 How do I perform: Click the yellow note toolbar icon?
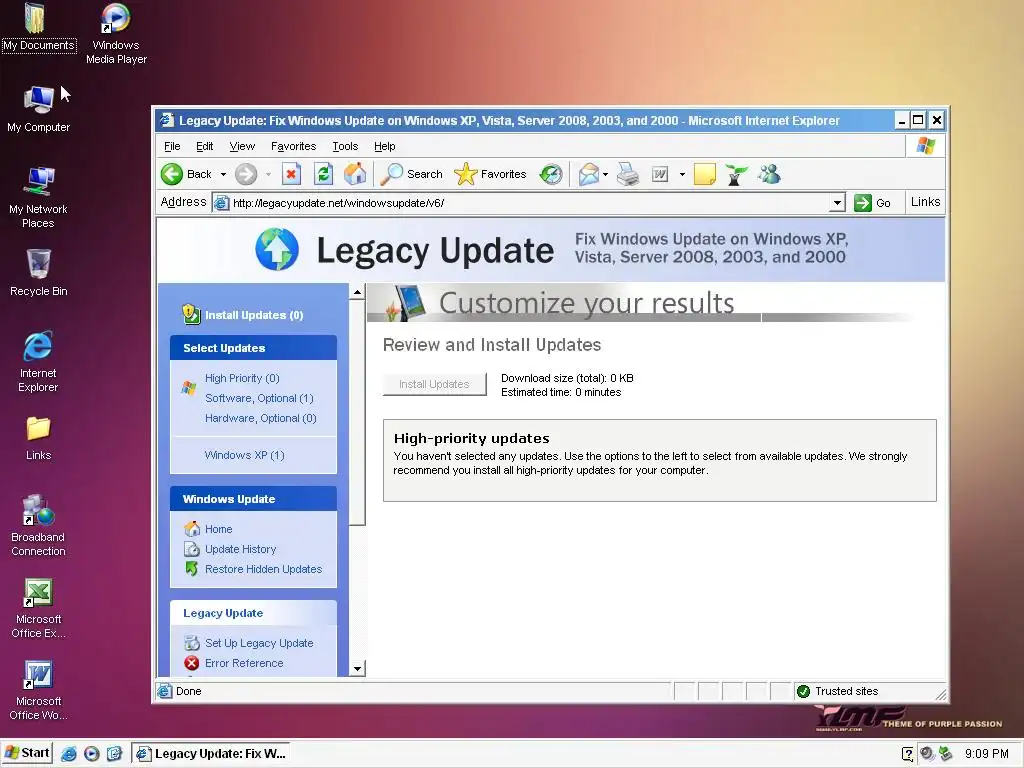[705, 174]
